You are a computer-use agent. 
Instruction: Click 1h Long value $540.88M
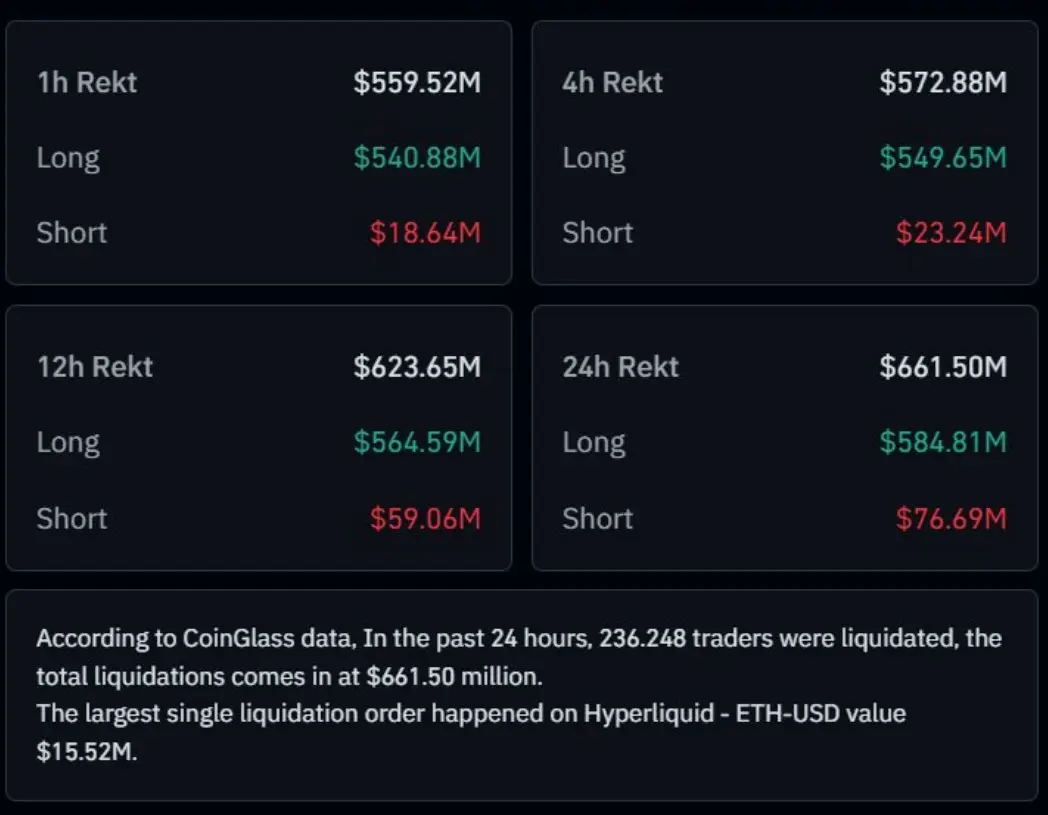(417, 158)
